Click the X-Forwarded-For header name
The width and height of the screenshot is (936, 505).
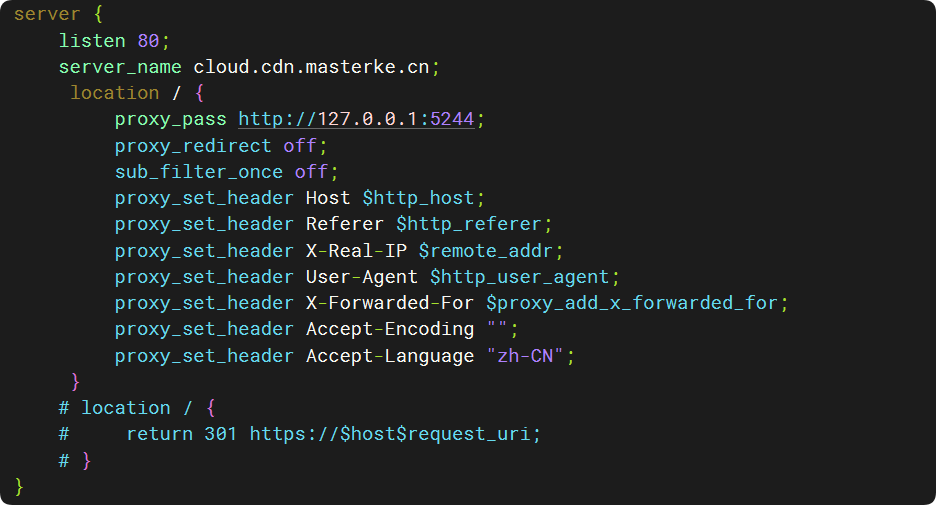pos(389,303)
